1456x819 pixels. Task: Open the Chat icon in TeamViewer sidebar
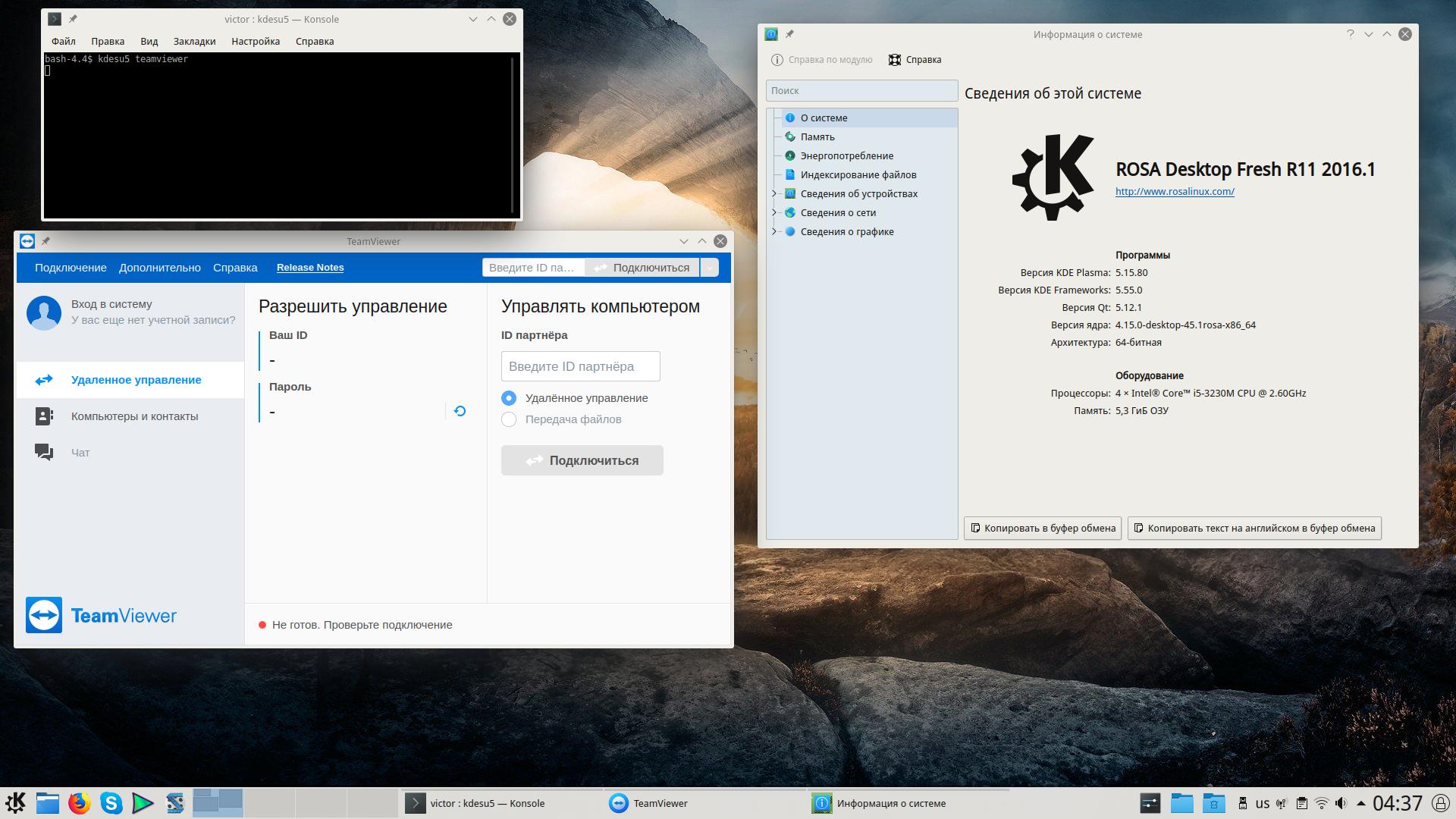coord(44,453)
